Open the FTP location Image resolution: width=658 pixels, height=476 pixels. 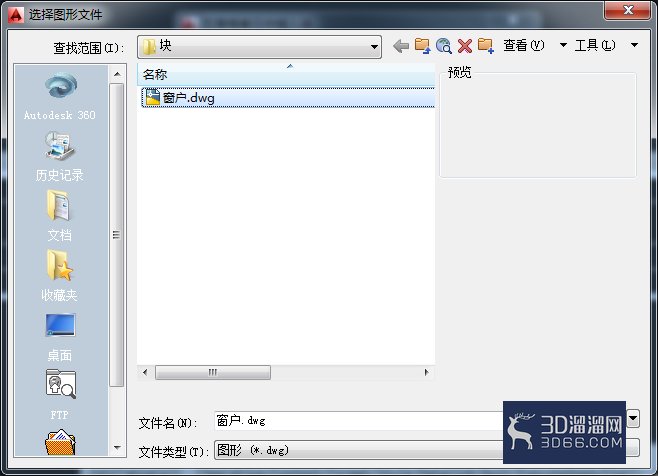coord(60,395)
